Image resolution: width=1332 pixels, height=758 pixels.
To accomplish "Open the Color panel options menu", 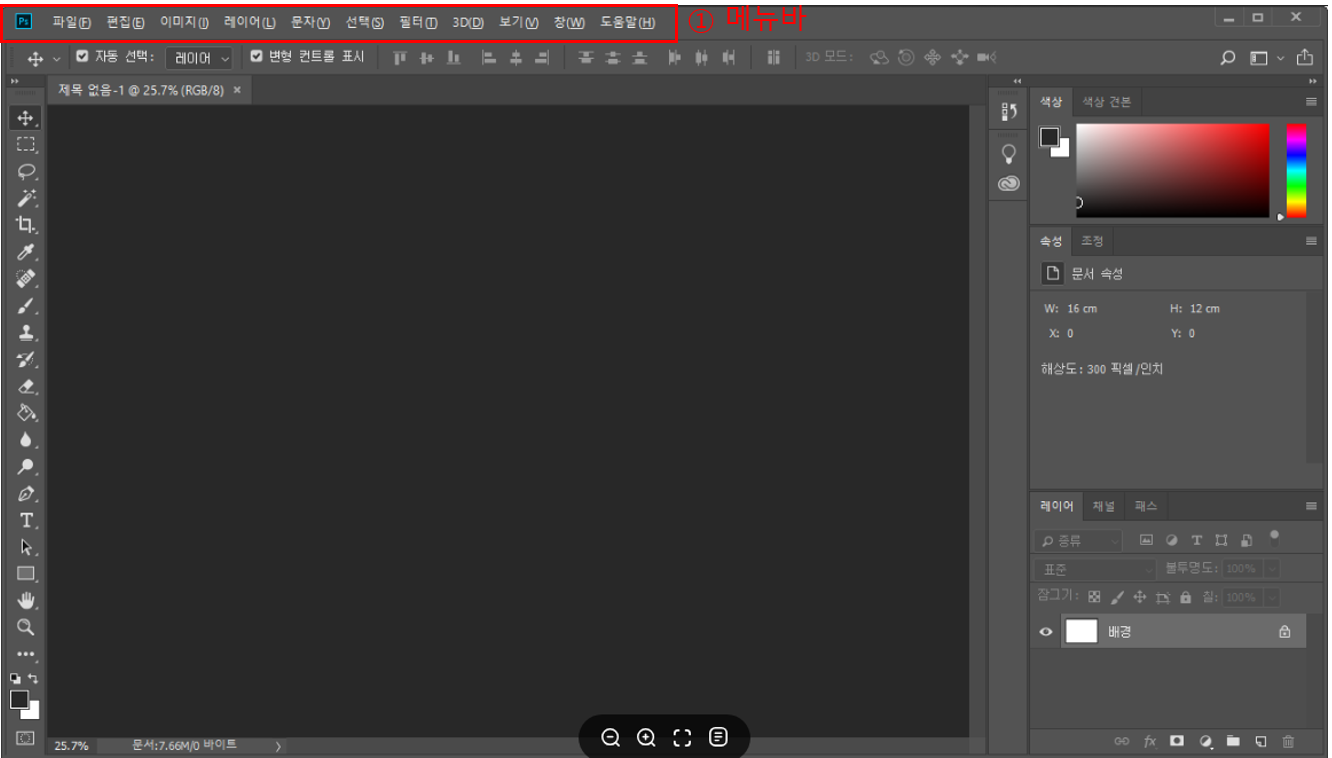I will click(x=1311, y=102).
